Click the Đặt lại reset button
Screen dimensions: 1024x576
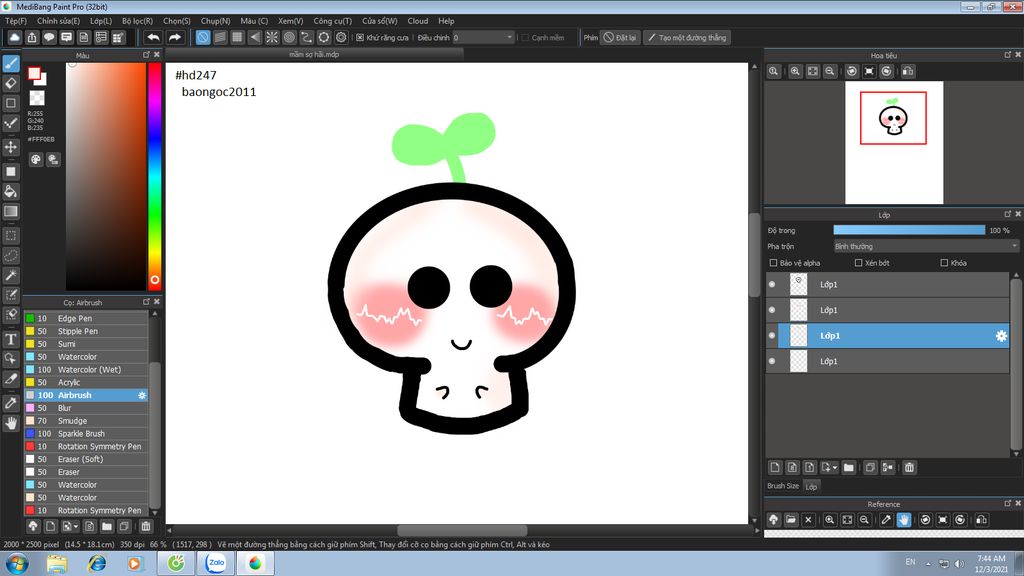(619, 37)
